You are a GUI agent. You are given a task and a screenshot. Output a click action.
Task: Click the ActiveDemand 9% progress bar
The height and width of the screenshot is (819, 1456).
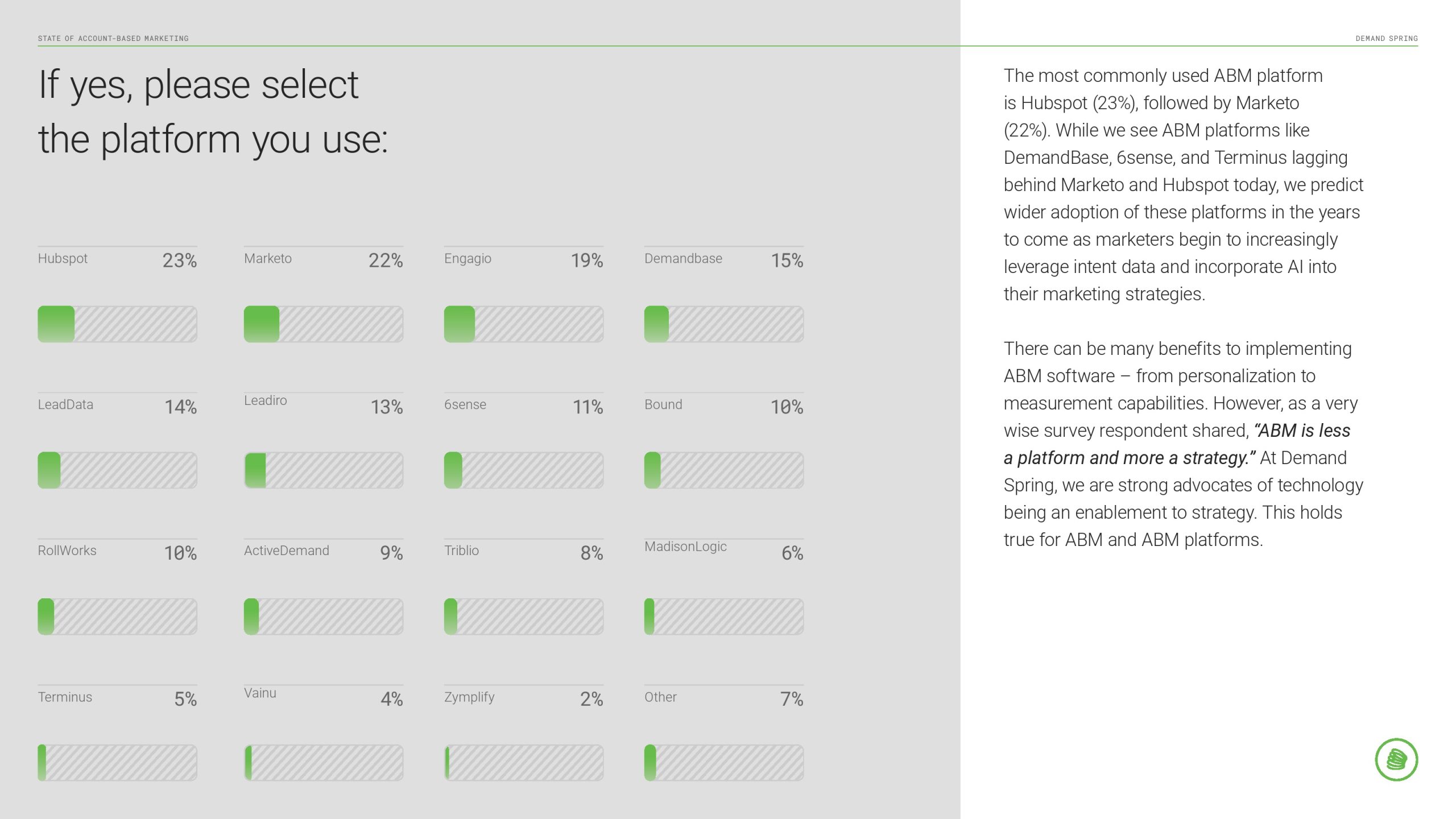[323, 617]
